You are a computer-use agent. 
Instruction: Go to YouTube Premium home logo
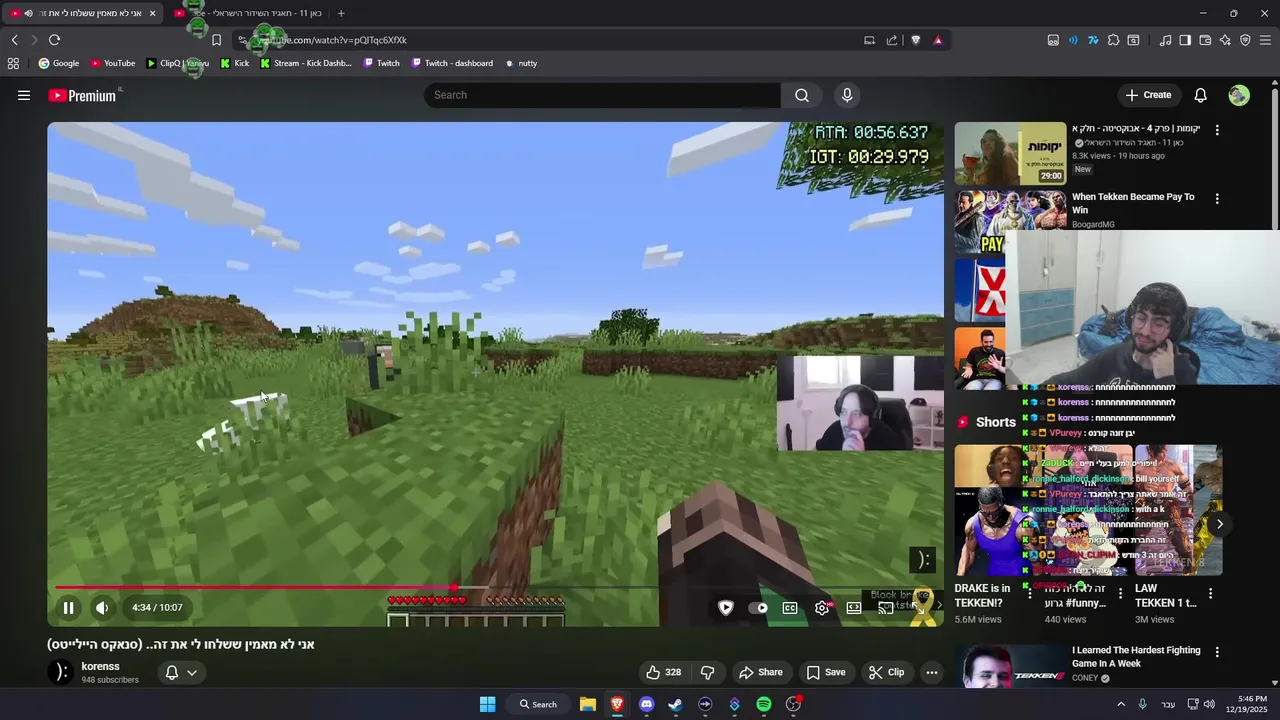[x=84, y=95]
